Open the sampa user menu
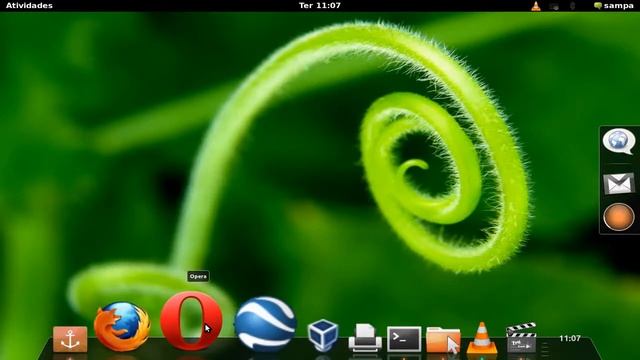The height and width of the screenshot is (360, 640). 614,5
